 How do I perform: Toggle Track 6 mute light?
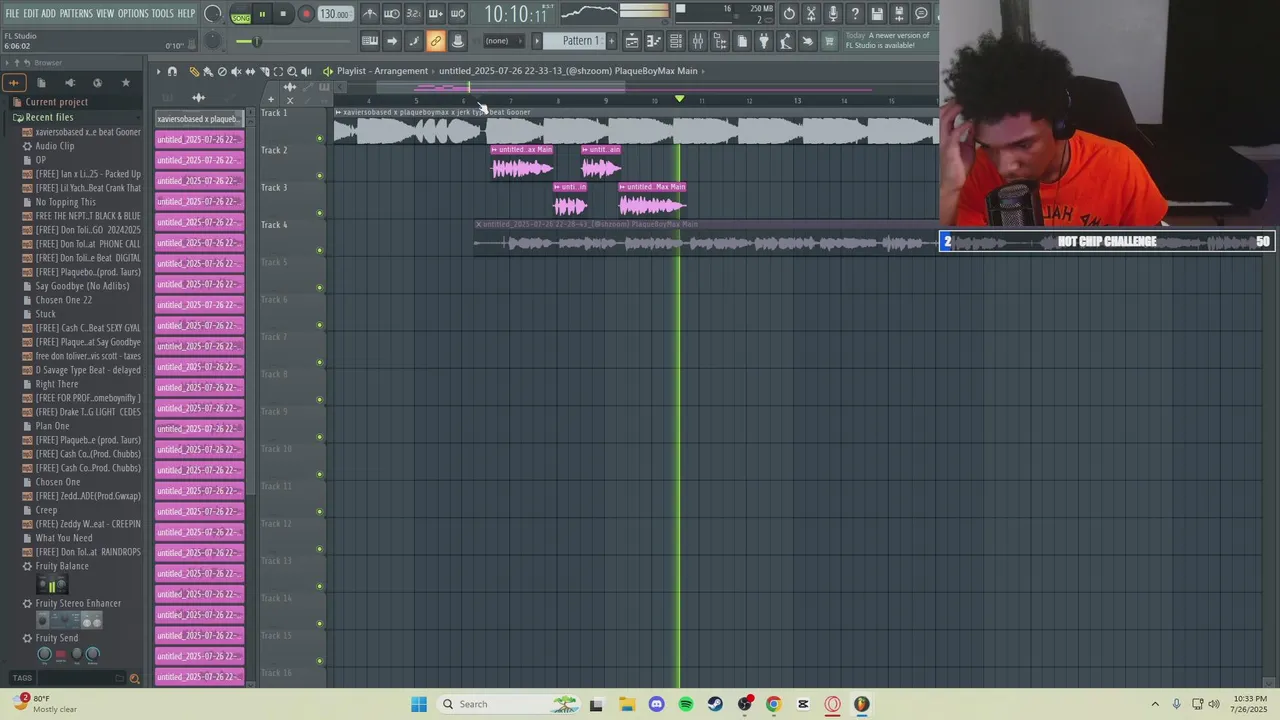click(320, 325)
